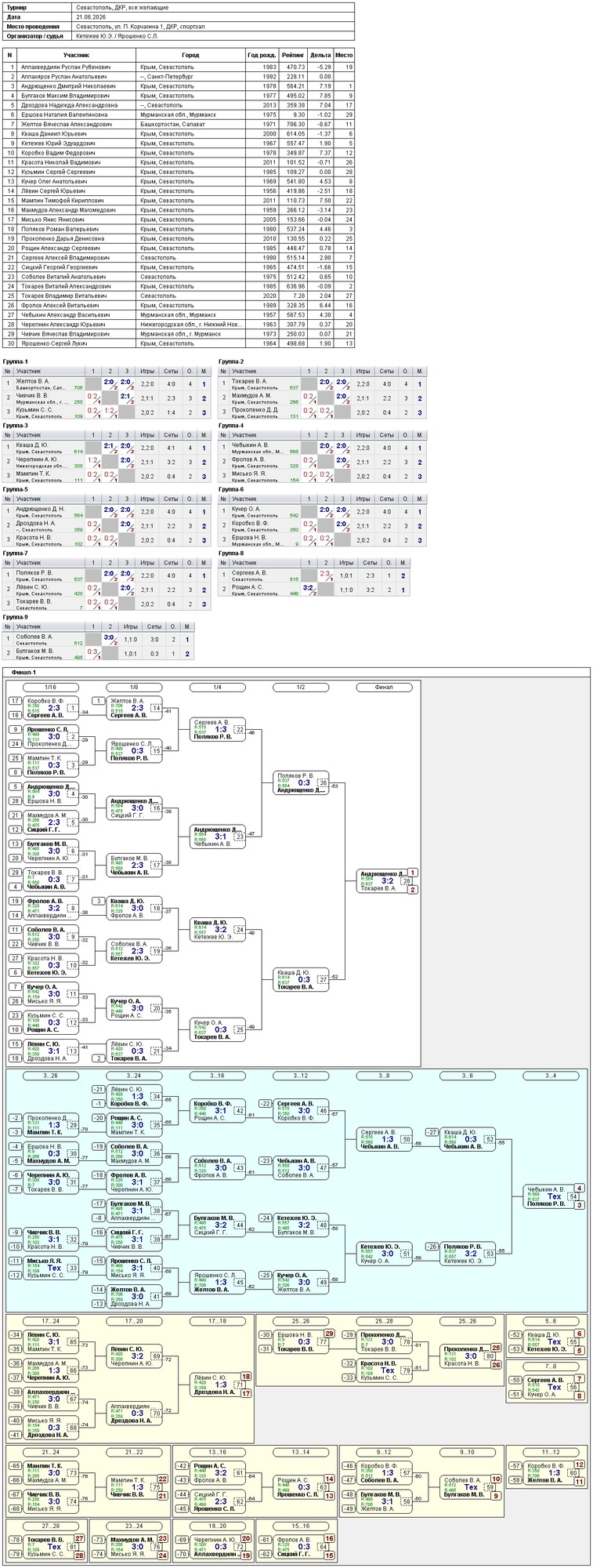Select participant "Аллахвердиян Руслан Рубенович"
This screenshot has height=1568, width=593.
66,67
